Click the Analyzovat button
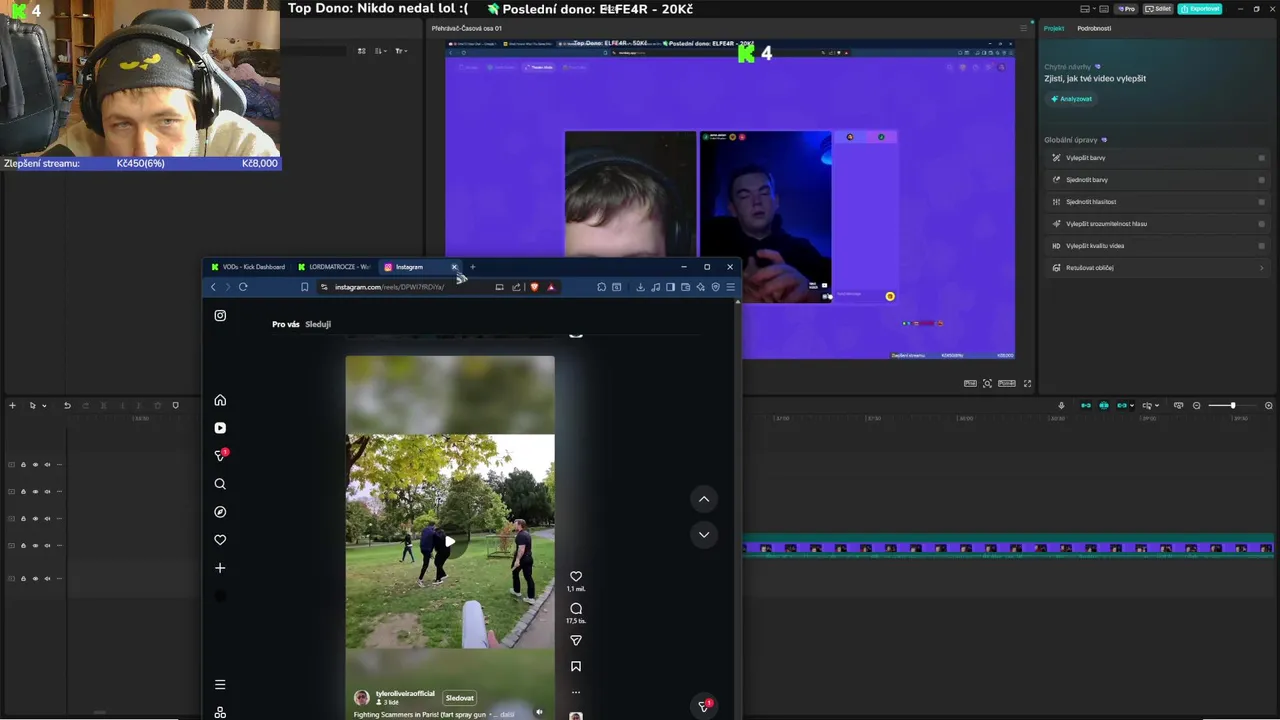Image resolution: width=1280 pixels, height=720 pixels. [1071, 99]
